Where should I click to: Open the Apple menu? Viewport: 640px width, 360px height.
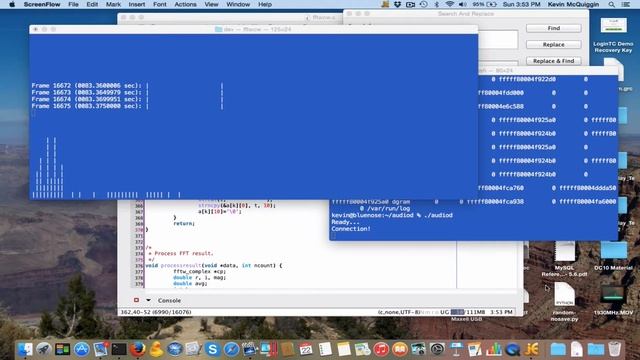[x=12, y=4]
